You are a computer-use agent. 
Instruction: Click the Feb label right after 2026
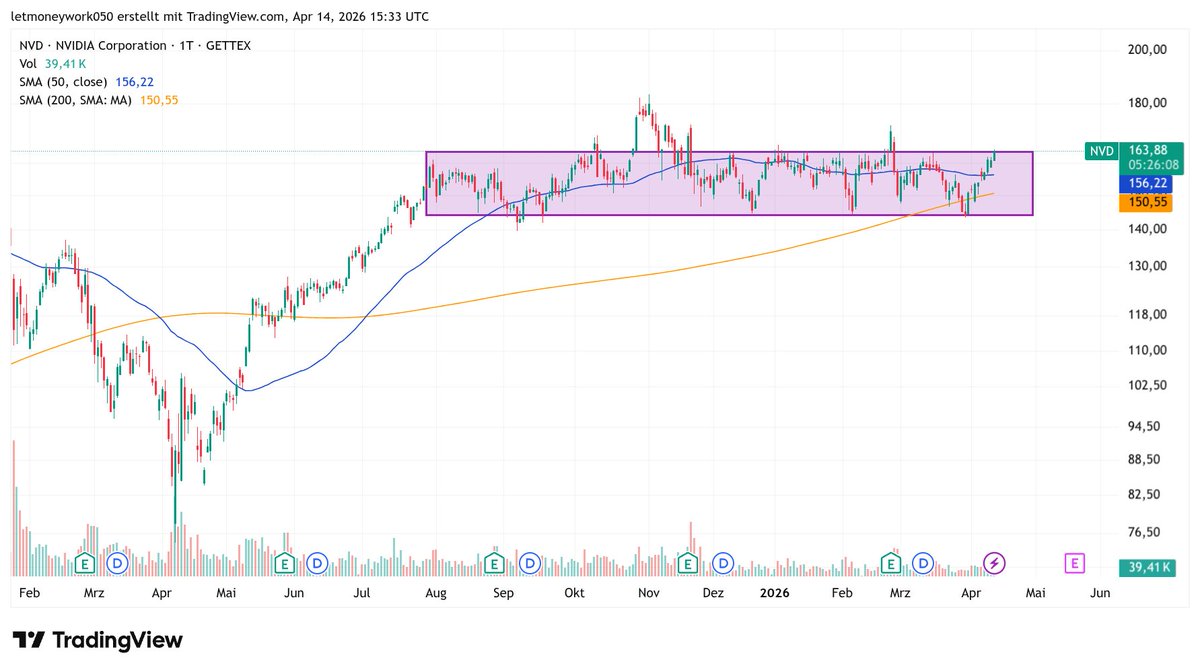842,593
